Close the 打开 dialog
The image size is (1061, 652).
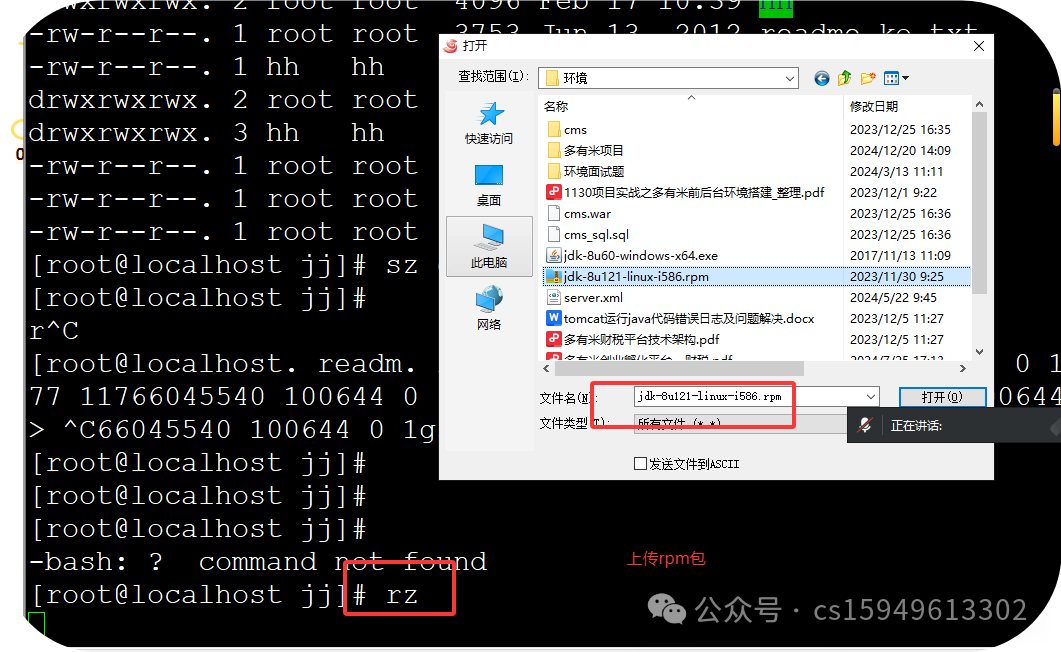[x=978, y=46]
